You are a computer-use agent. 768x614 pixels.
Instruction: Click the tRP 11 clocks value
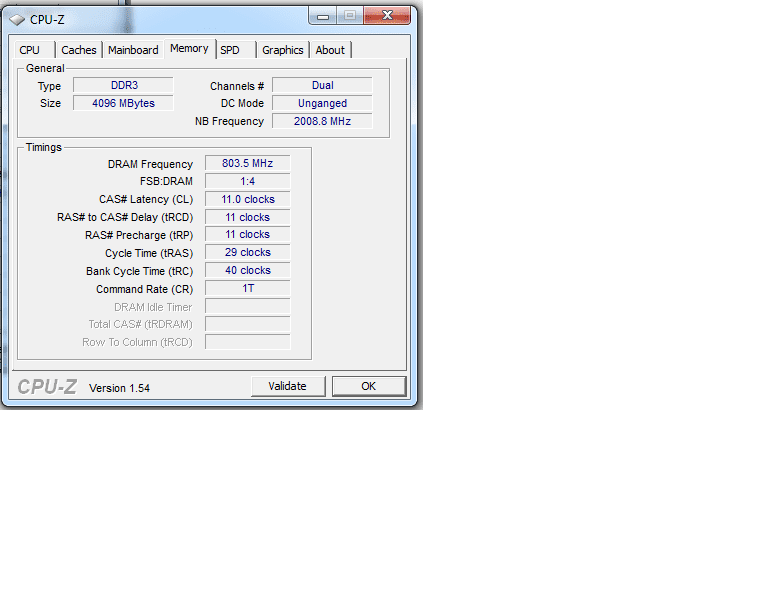248,235
